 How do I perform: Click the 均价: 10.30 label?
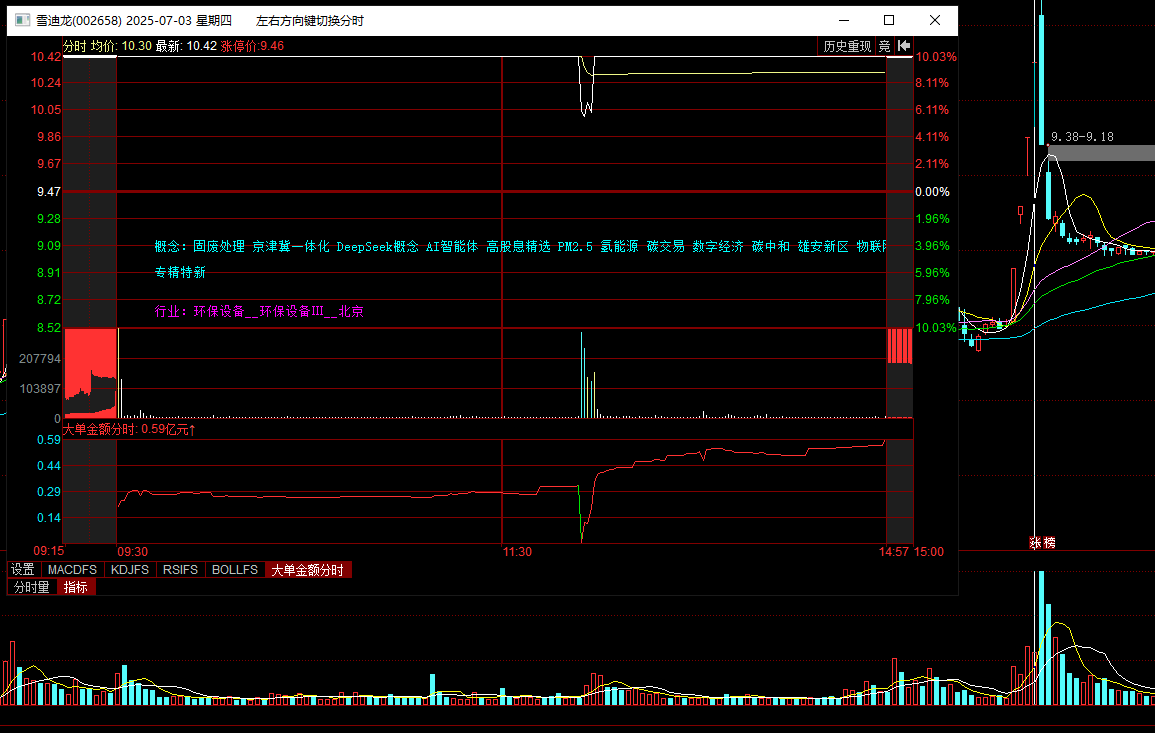click(x=121, y=46)
